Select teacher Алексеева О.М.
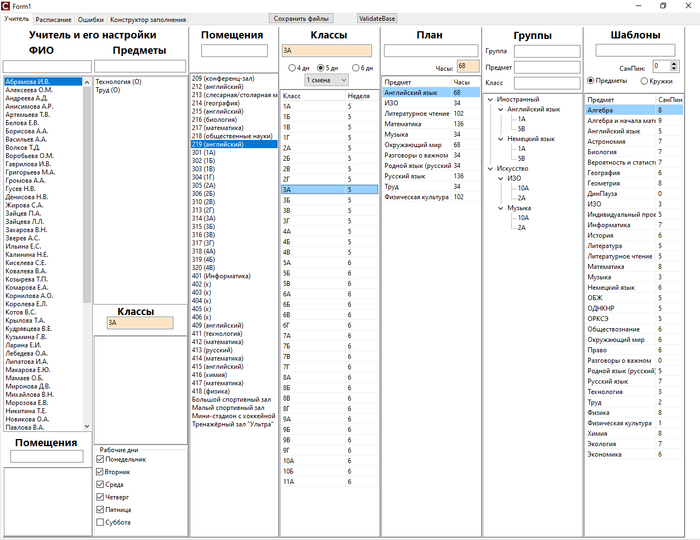This screenshot has width=700, height=540. 29,90
